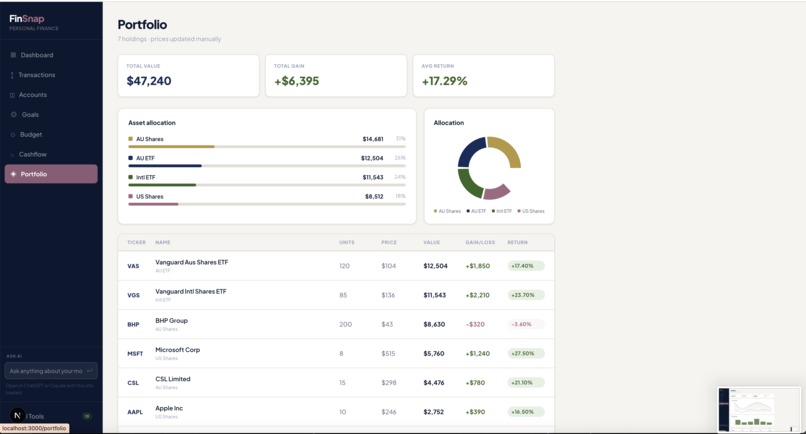
Task: Click the VALUE column header
Action: click(431, 242)
